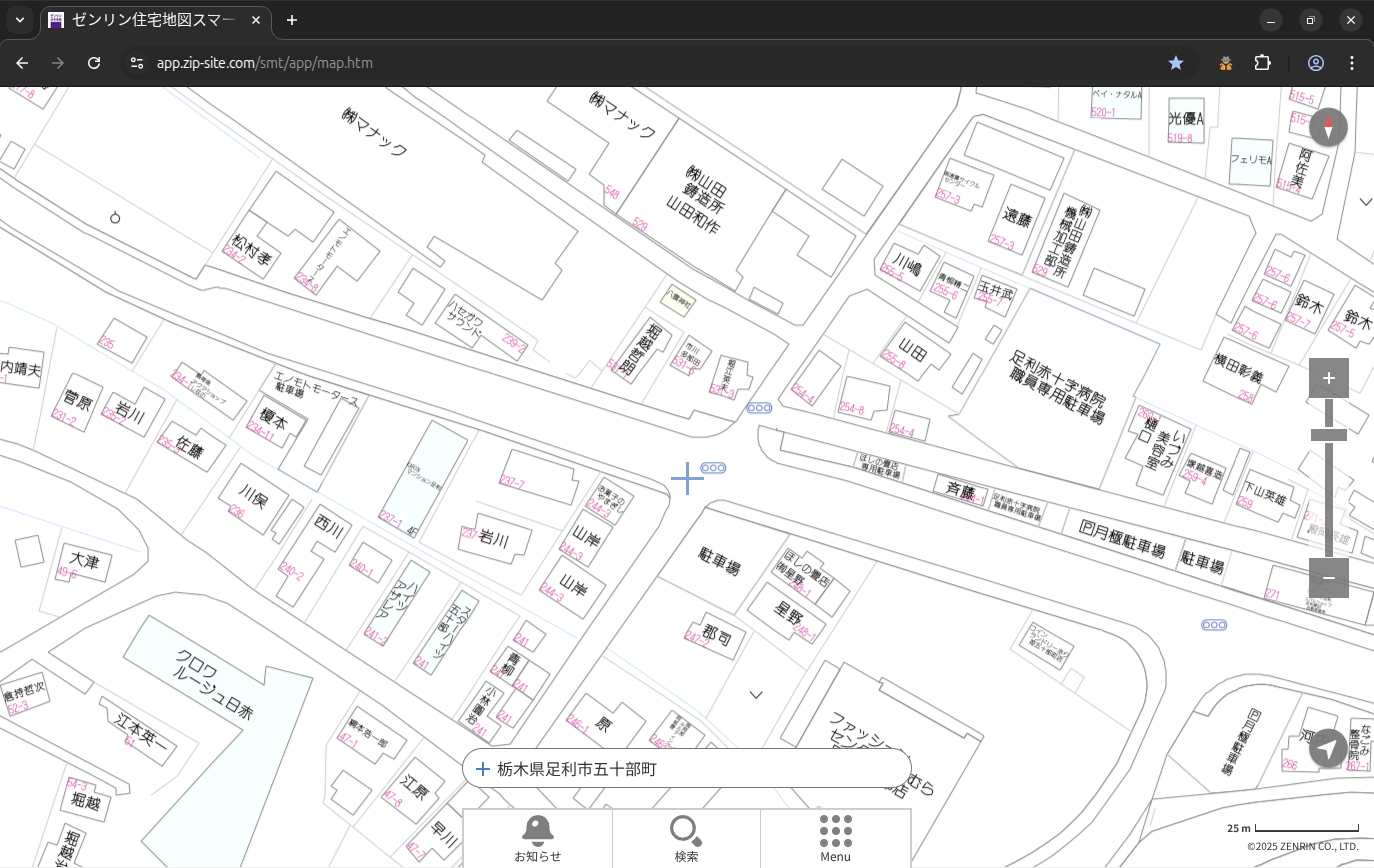The image size is (1374, 868).
Task: Zoom in with the plus button
Action: [1328, 378]
